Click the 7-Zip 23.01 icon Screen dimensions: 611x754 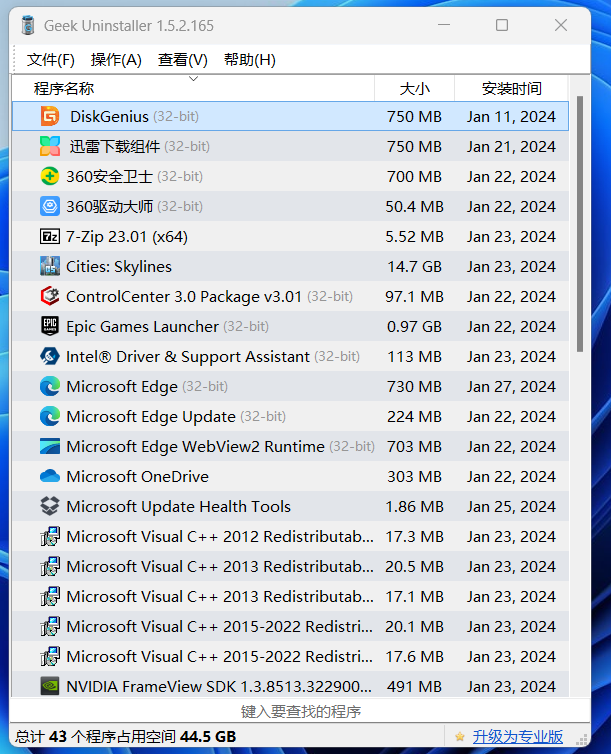50,236
